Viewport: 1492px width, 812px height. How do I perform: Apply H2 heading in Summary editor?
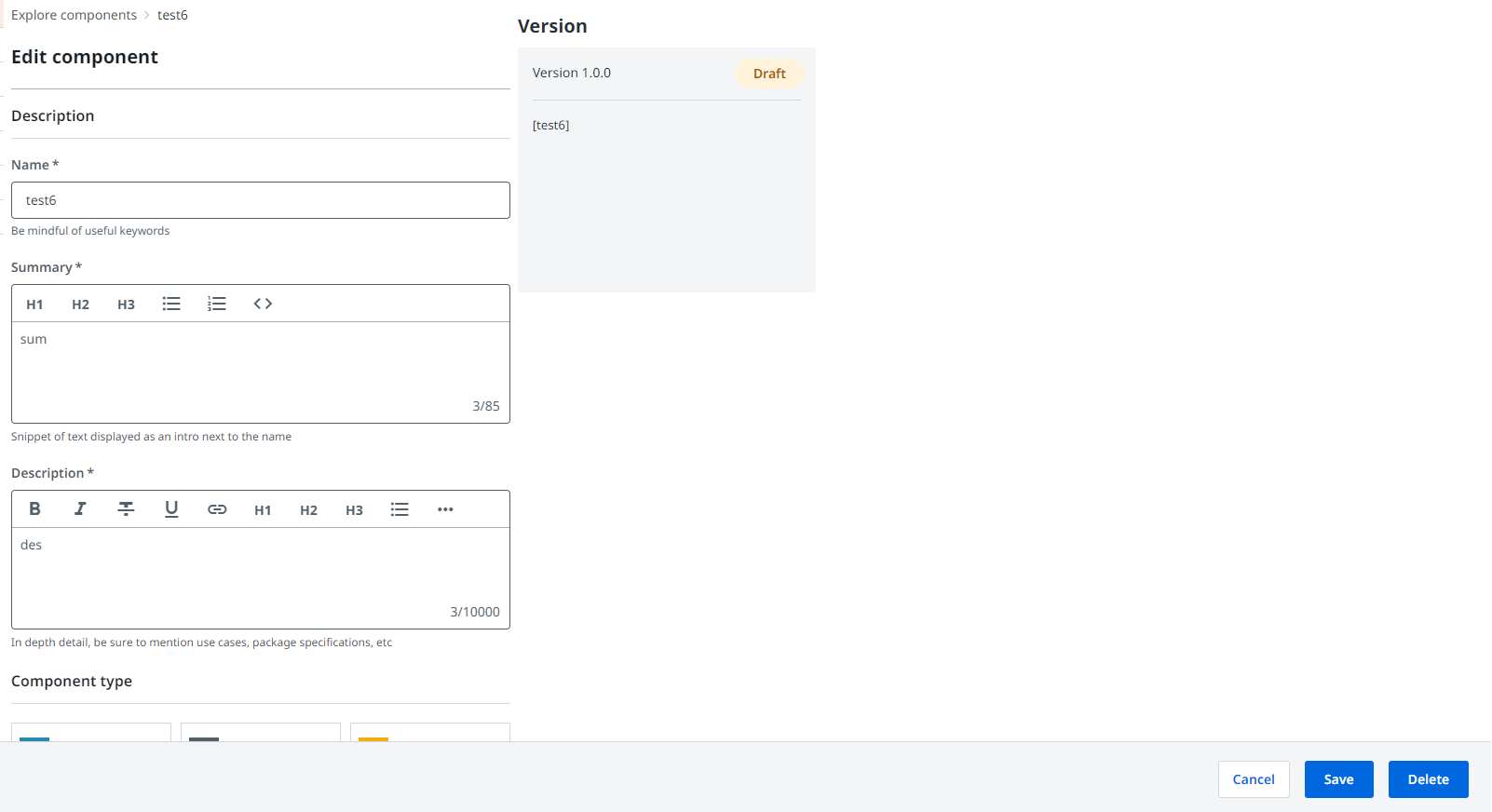coord(80,304)
